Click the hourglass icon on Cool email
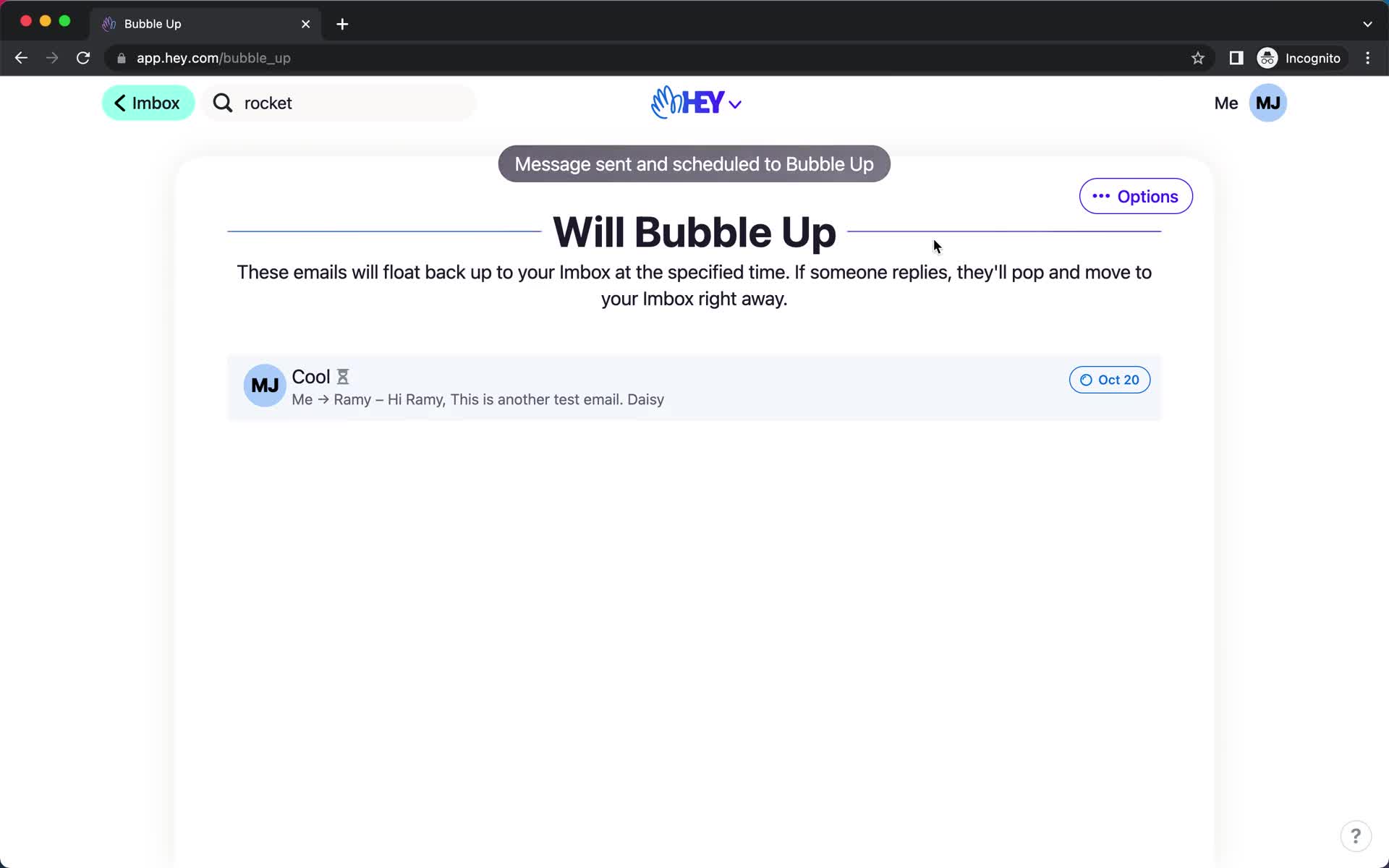 [343, 377]
